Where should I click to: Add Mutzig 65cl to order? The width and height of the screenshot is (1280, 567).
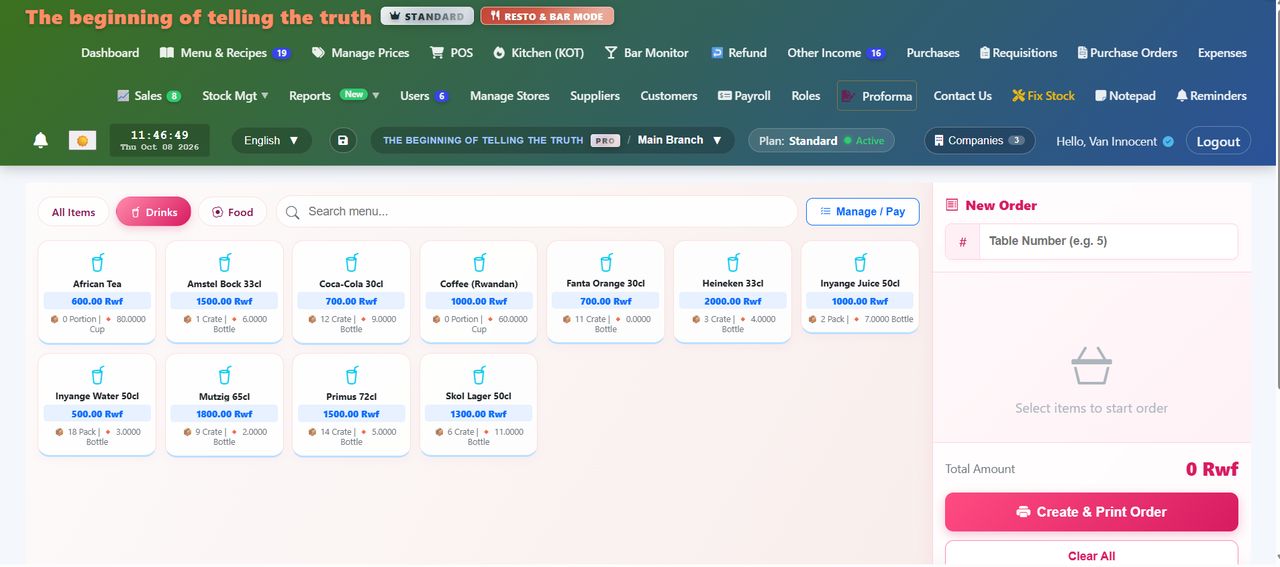point(224,404)
